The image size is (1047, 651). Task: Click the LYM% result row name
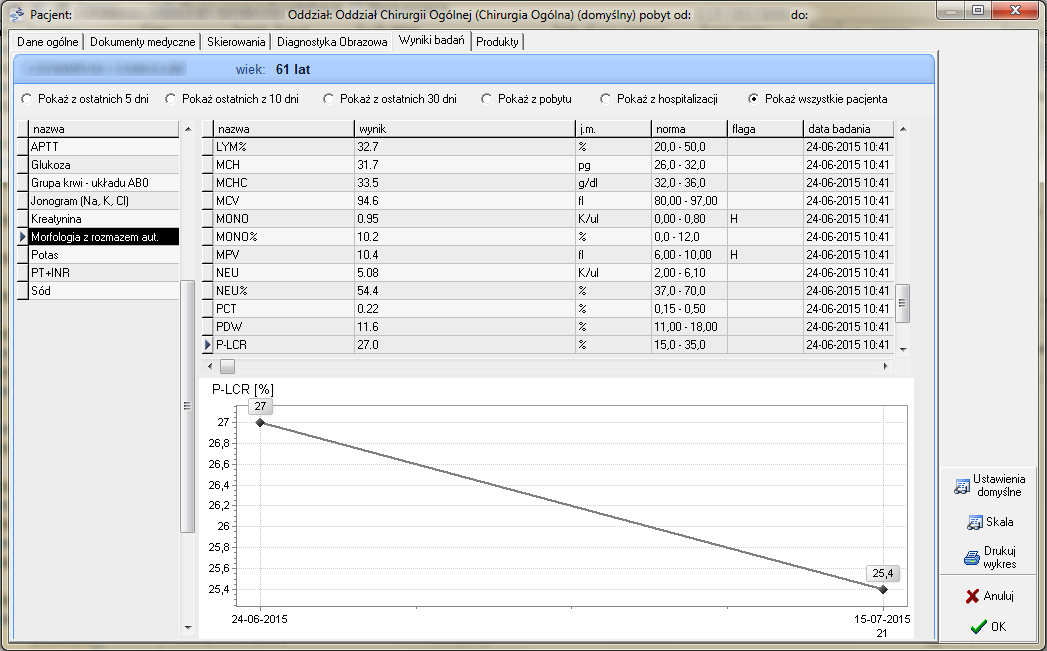231,147
